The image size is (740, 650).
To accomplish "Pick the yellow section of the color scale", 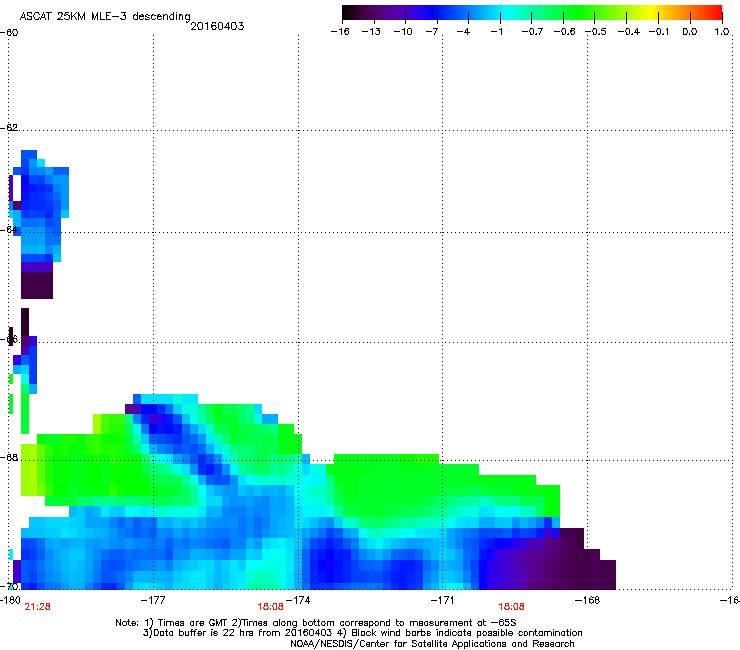I will [x=653, y=13].
